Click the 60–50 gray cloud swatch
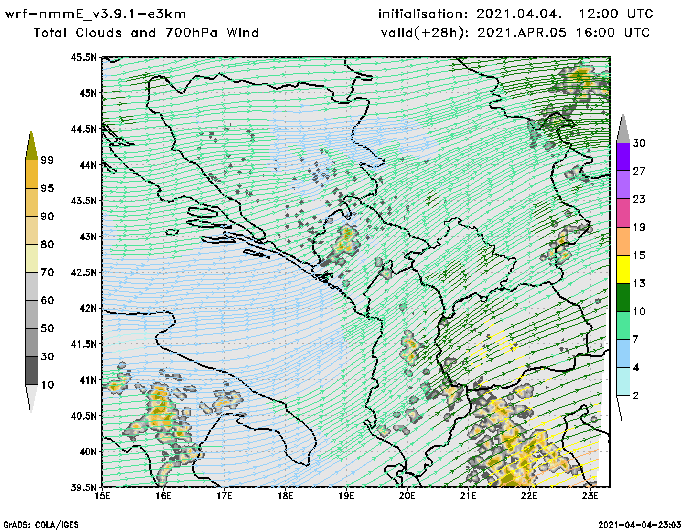700x530 pixels. coord(32,315)
